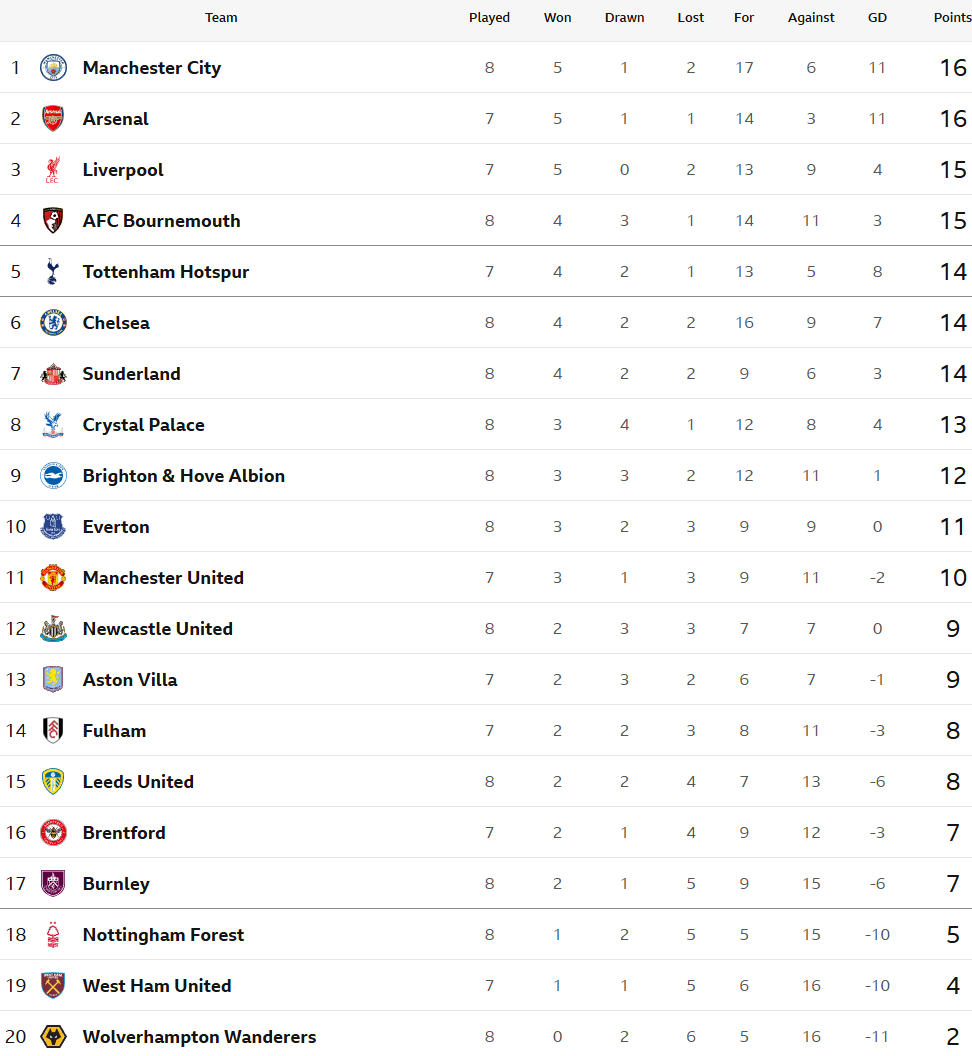The image size is (972, 1056).
Task: Click the Chelsea club crest
Action: coord(53,323)
